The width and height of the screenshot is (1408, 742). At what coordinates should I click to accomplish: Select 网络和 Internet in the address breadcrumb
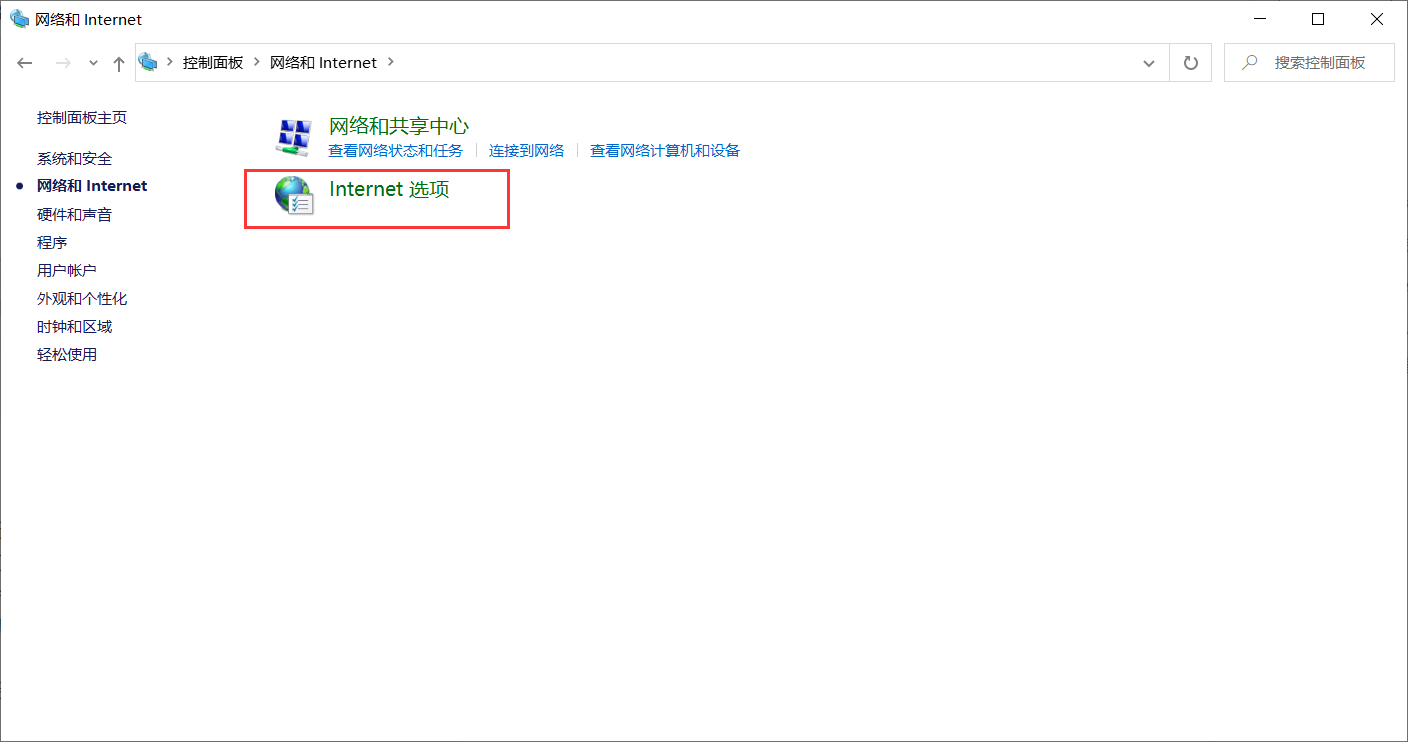[323, 62]
